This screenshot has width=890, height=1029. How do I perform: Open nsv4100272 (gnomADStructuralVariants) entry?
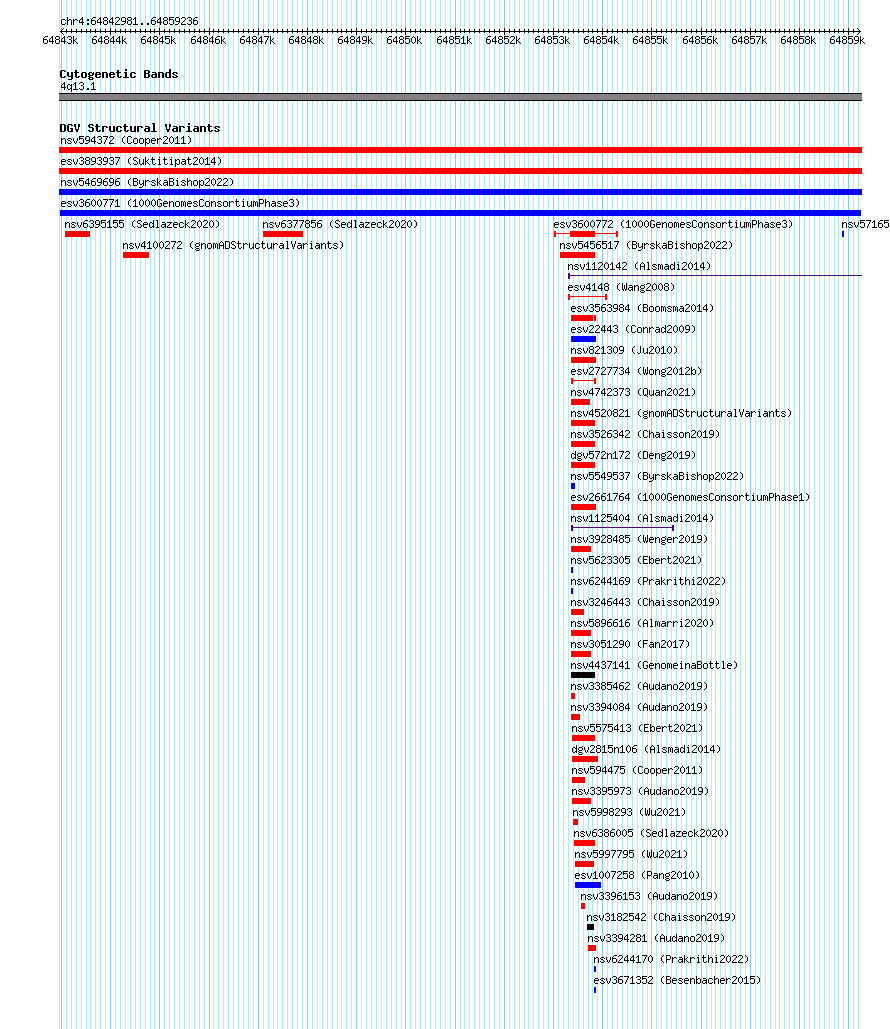[x=233, y=245]
